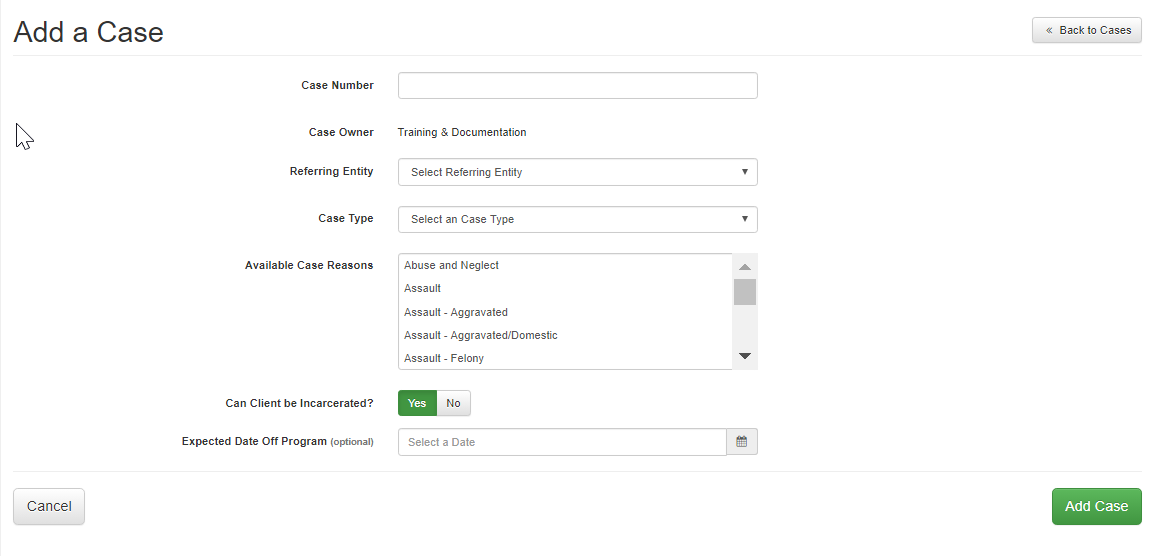Go back to Cases list
Image resolution: width=1150 pixels, height=556 pixels.
(x=1086, y=30)
